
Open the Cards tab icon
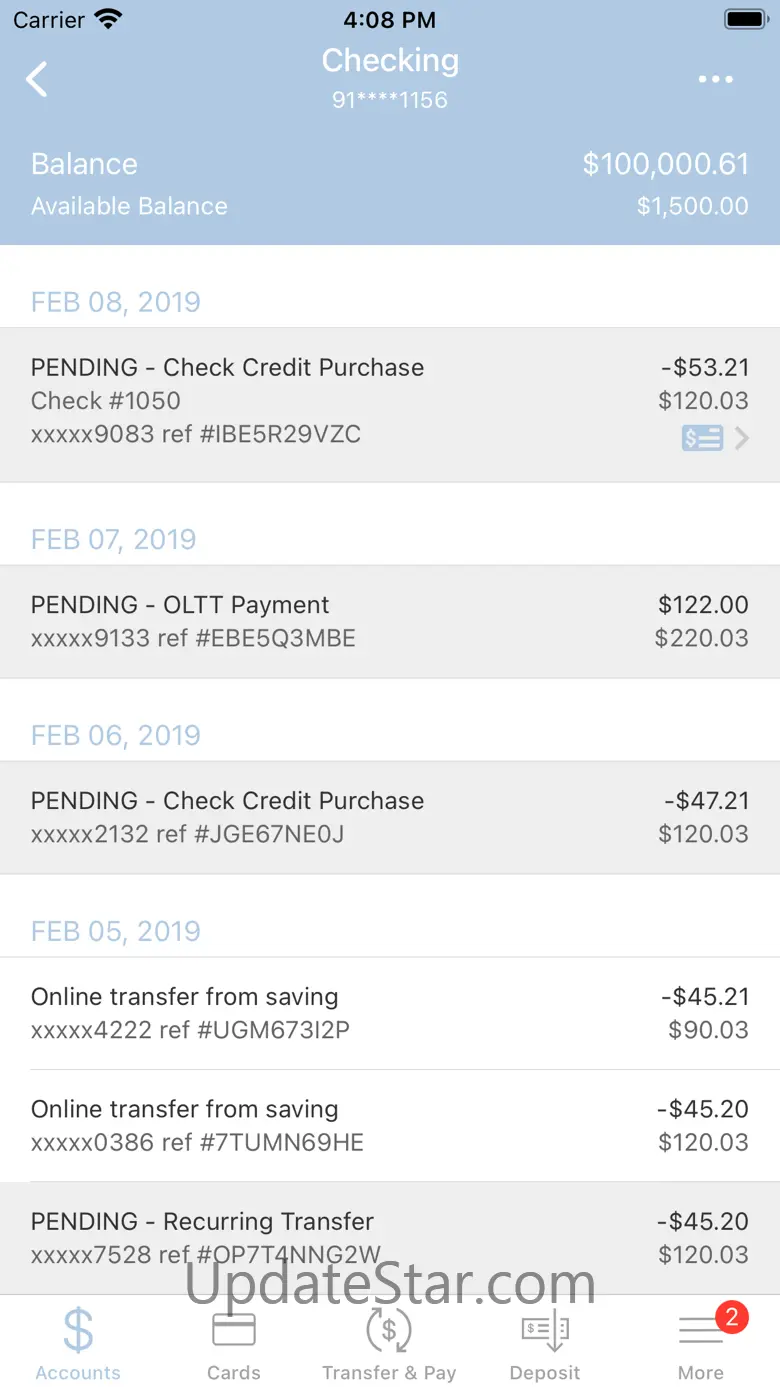pos(234,1330)
